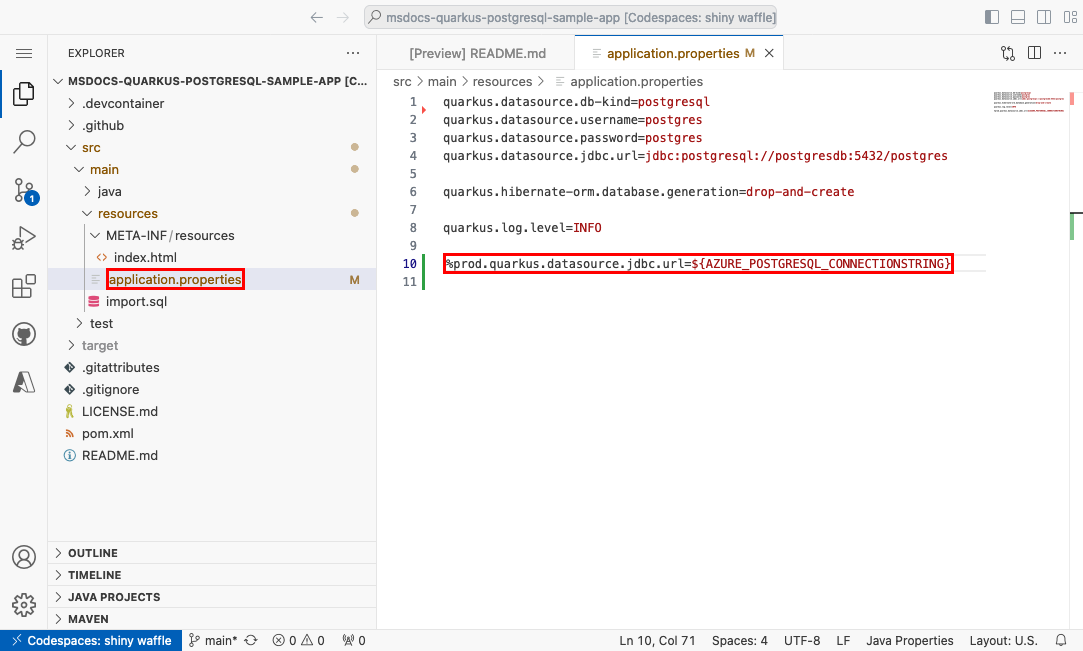This screenshot has width=1083, height=651.
Task: Open README.md in the file tree
Action: [212, 456]
